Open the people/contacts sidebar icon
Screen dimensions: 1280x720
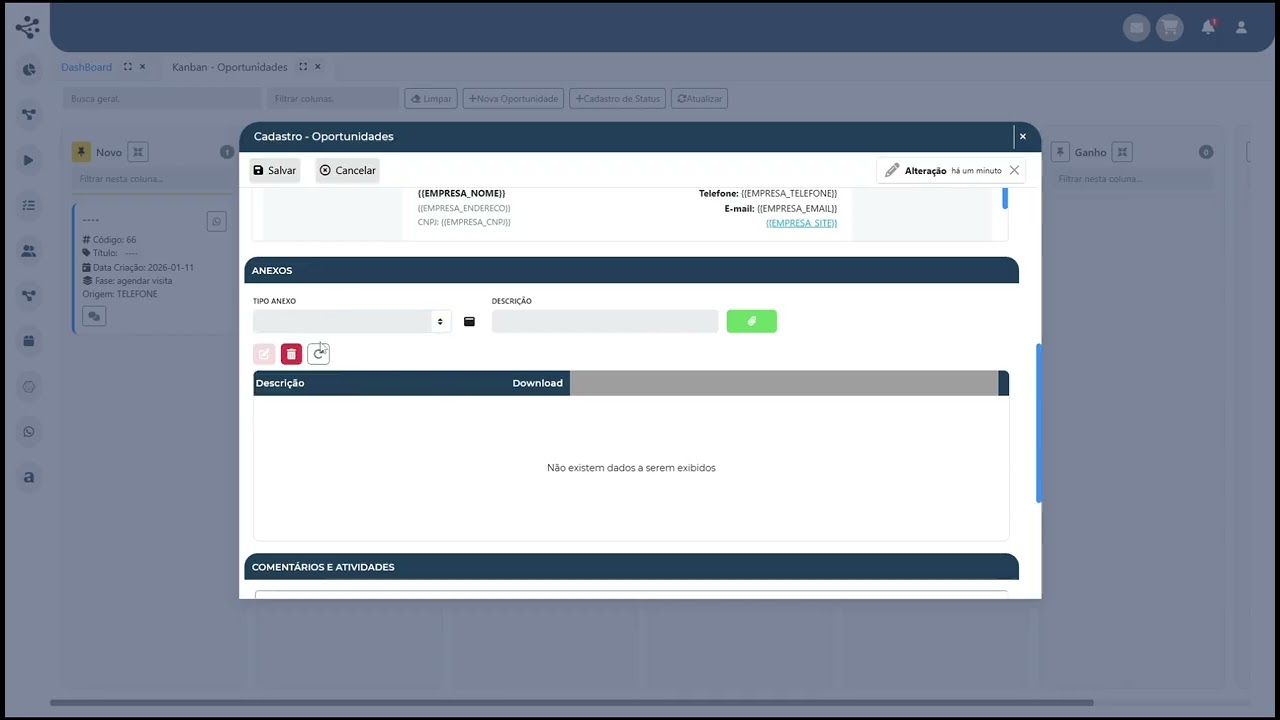28,251
